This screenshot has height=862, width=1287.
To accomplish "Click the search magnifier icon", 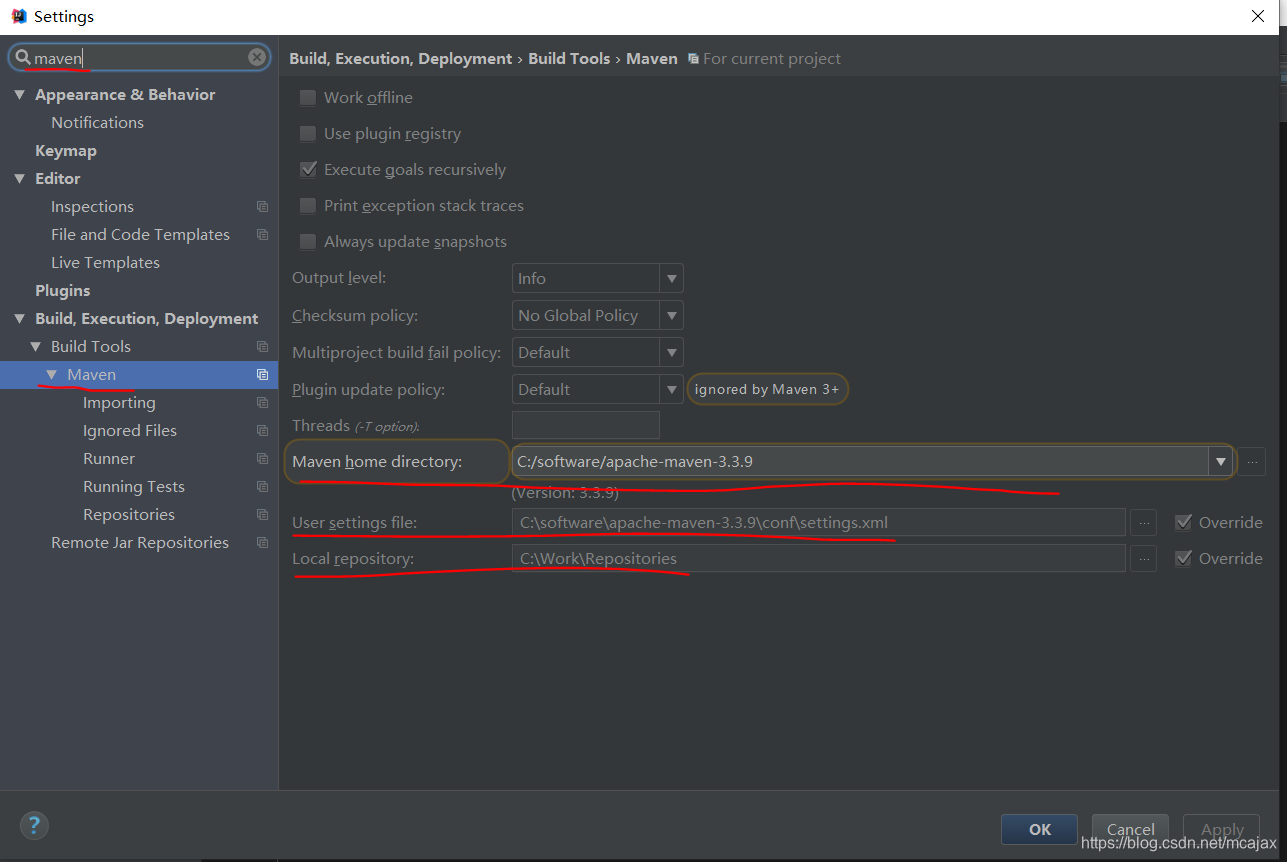I will coord(23,58).
